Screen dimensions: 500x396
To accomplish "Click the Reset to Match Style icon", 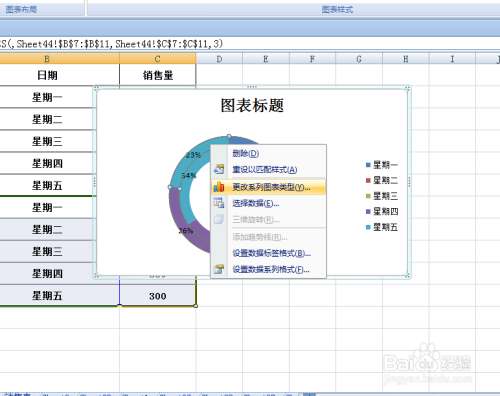I will pyautogui.click(x=219, y=169).
